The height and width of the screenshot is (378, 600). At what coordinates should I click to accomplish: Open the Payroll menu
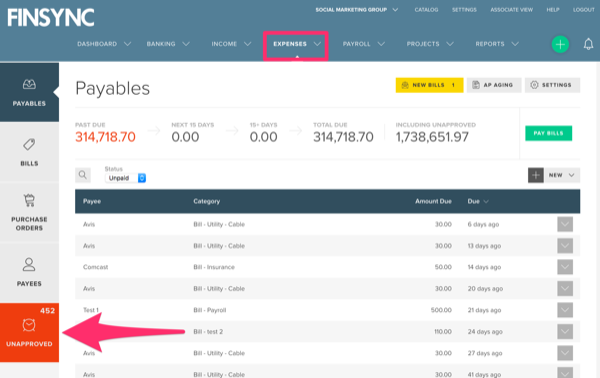click(364, 44)
